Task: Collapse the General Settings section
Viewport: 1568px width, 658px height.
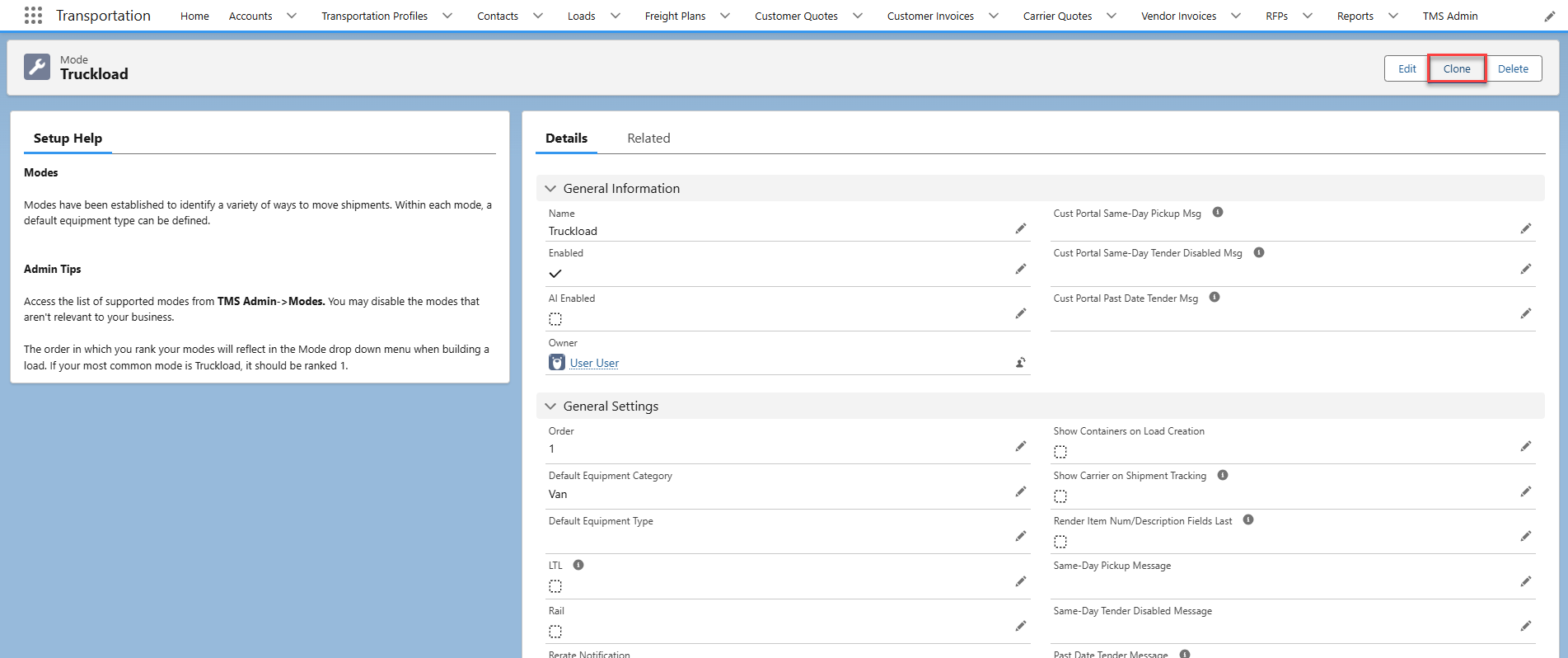Action: (550, 407)
